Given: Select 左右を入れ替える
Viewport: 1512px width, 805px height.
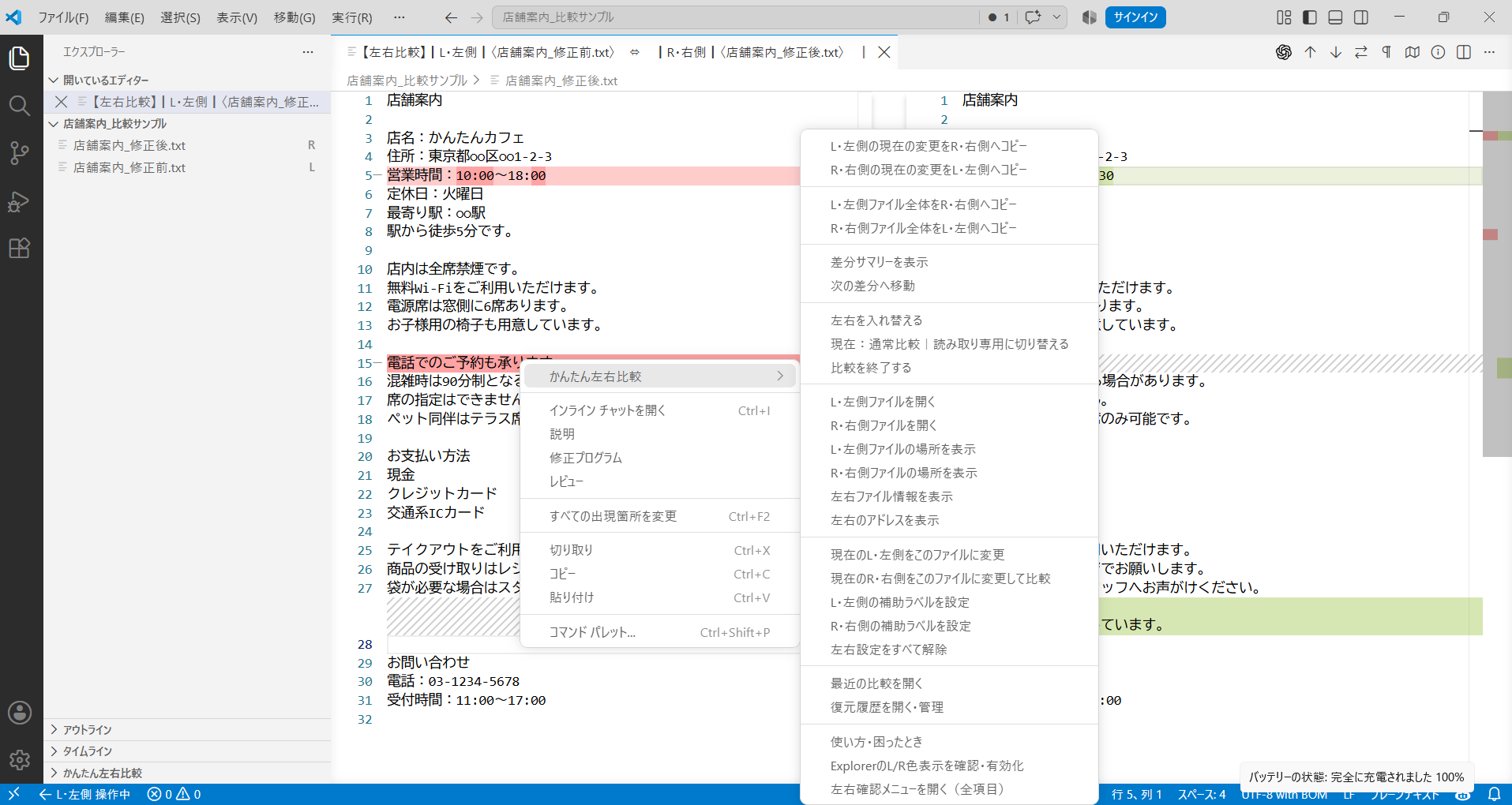Looking at the screenshot, I should (949, 320).
